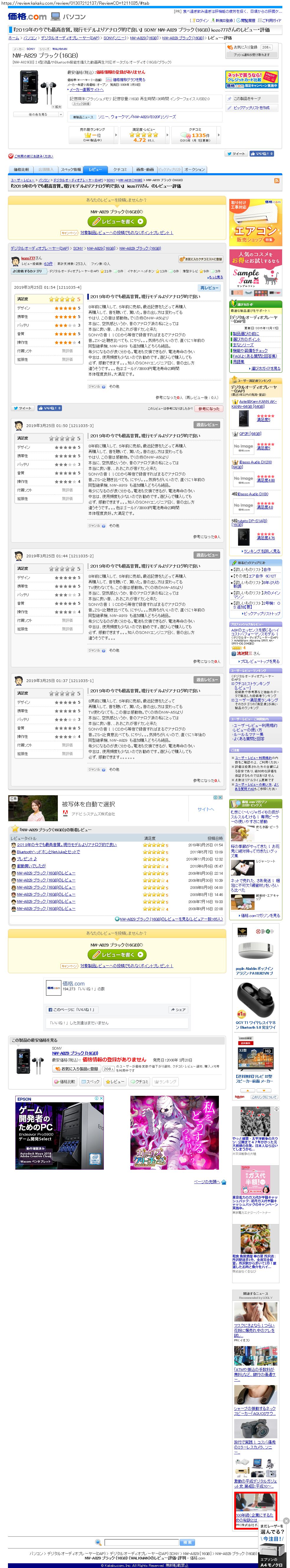
Task: Open the スペック button in bottom product box
Action: click(x=91, y=1082)
